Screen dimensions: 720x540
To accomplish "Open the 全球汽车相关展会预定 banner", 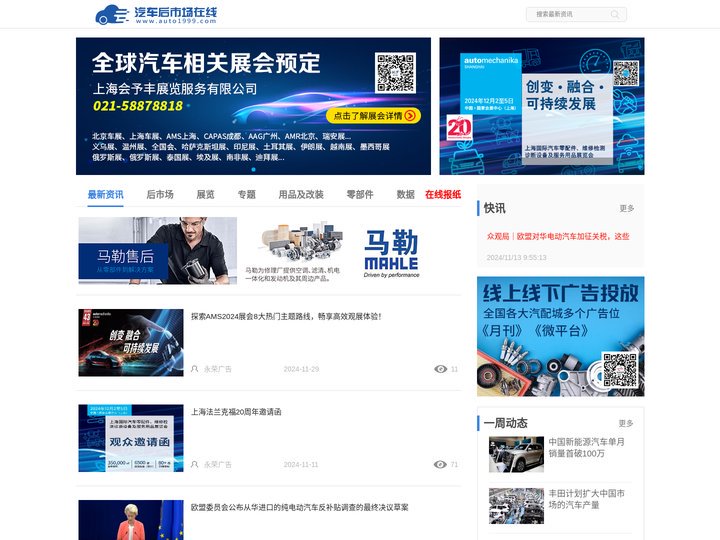I will click(253, 106).
